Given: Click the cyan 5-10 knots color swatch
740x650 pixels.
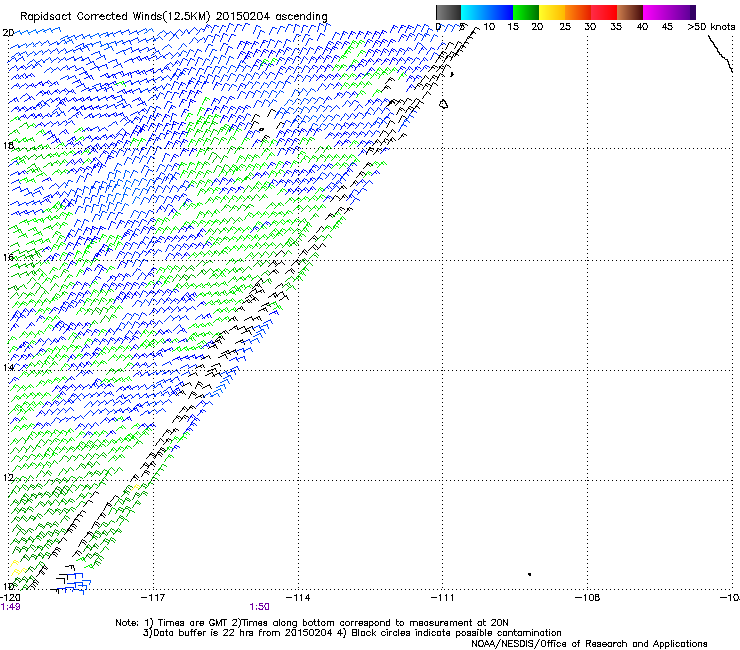Looking at the screenshot, I should [x=474, y=12].
